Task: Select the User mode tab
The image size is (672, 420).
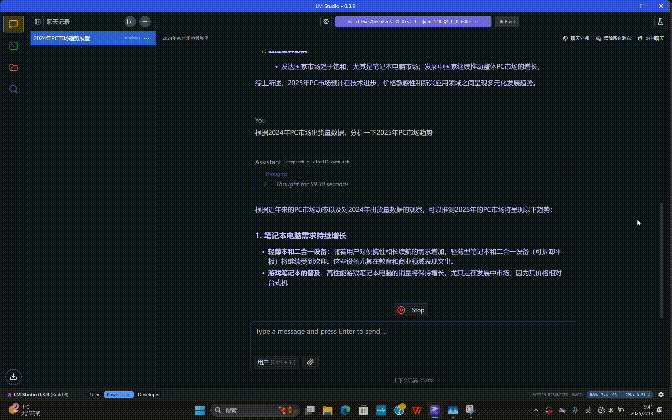Action: [94, 395]
